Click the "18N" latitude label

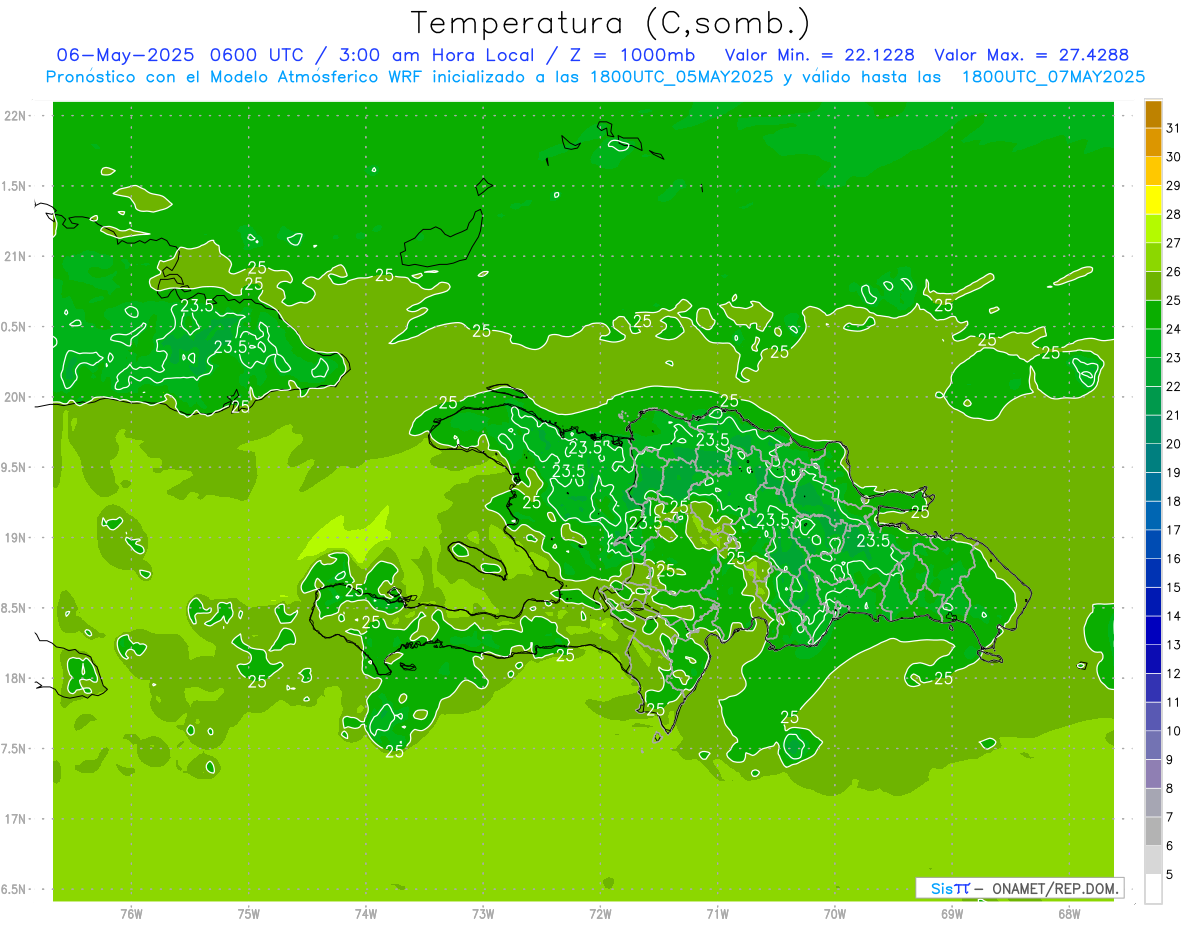pos(15,678)
